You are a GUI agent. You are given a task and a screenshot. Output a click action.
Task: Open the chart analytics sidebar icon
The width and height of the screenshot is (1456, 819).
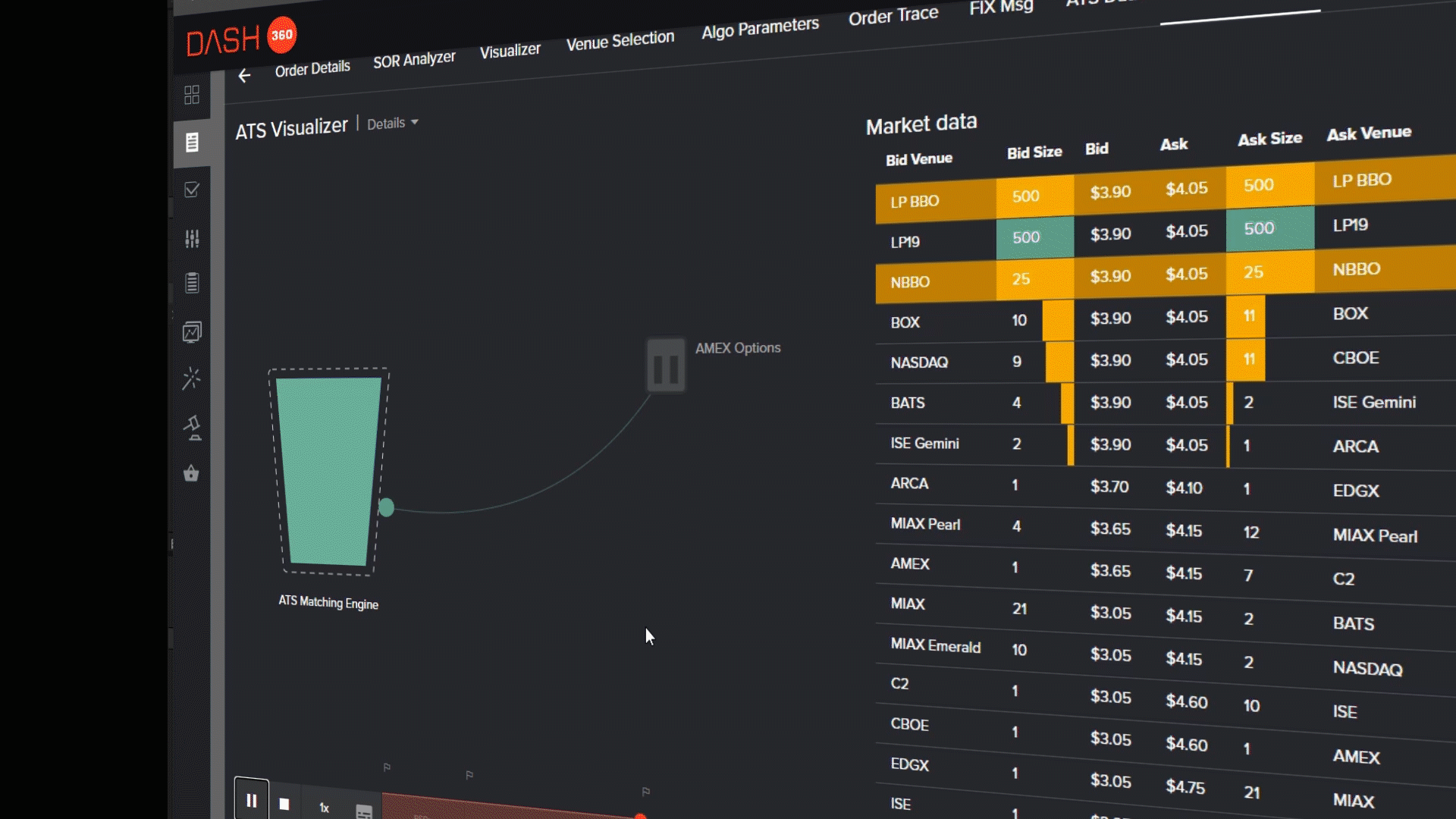pyautogui.click(x=192, y=332)
